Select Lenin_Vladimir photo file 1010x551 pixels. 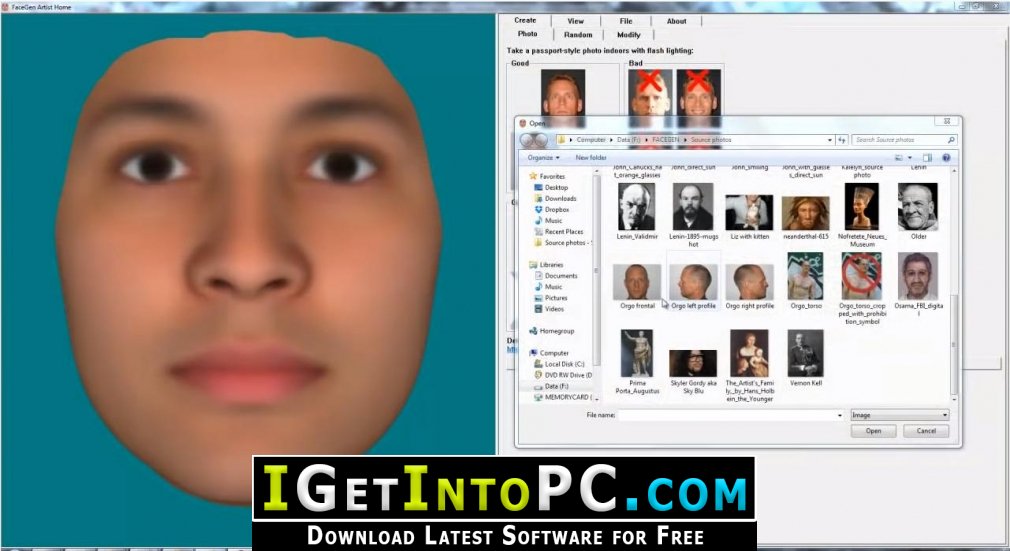[x=637, y=211]
